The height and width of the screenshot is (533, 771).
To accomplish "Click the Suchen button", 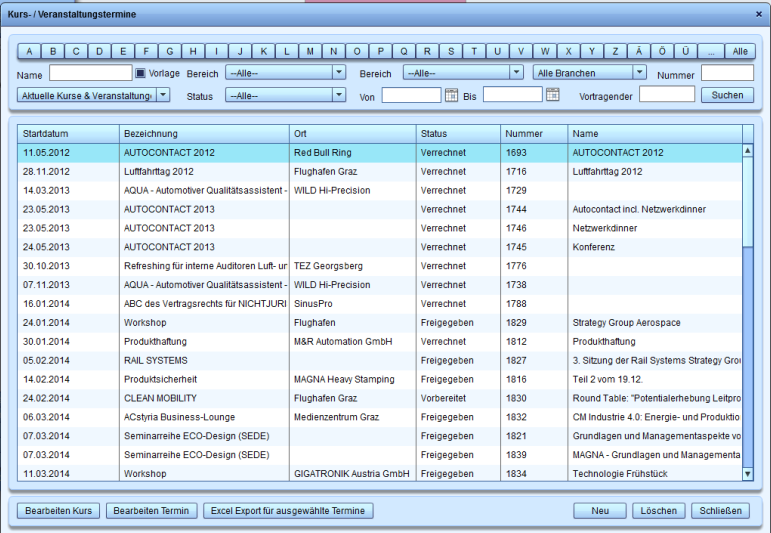I will (727, 95).
